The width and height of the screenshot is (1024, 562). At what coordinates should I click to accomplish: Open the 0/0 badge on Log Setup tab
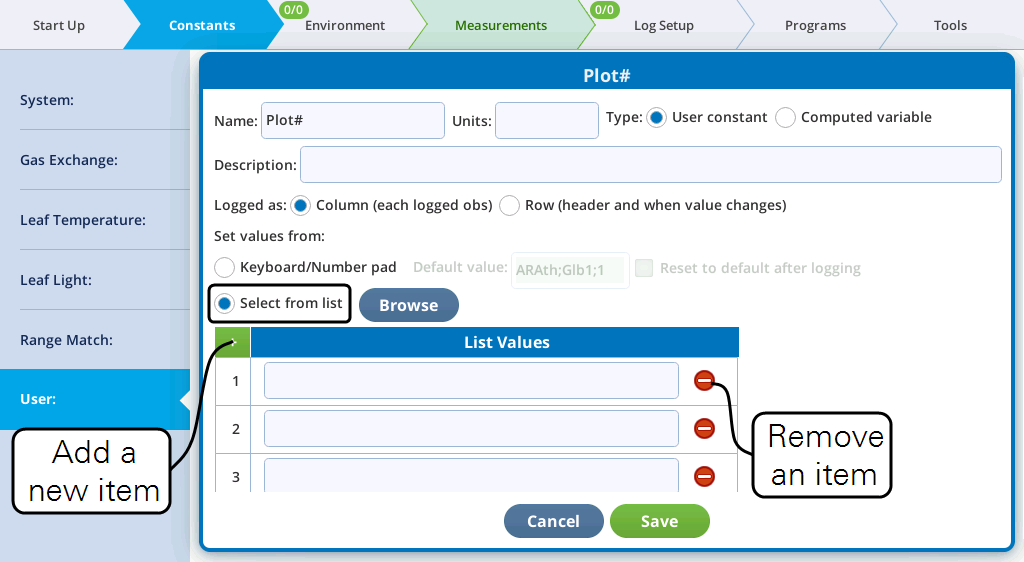(x=604, y=10)
